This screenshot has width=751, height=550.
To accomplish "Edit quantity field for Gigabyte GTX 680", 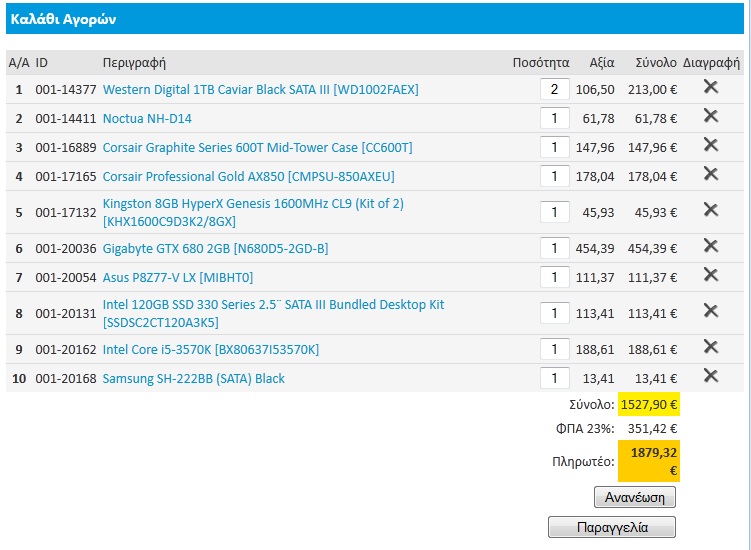I will coord(555,248).
